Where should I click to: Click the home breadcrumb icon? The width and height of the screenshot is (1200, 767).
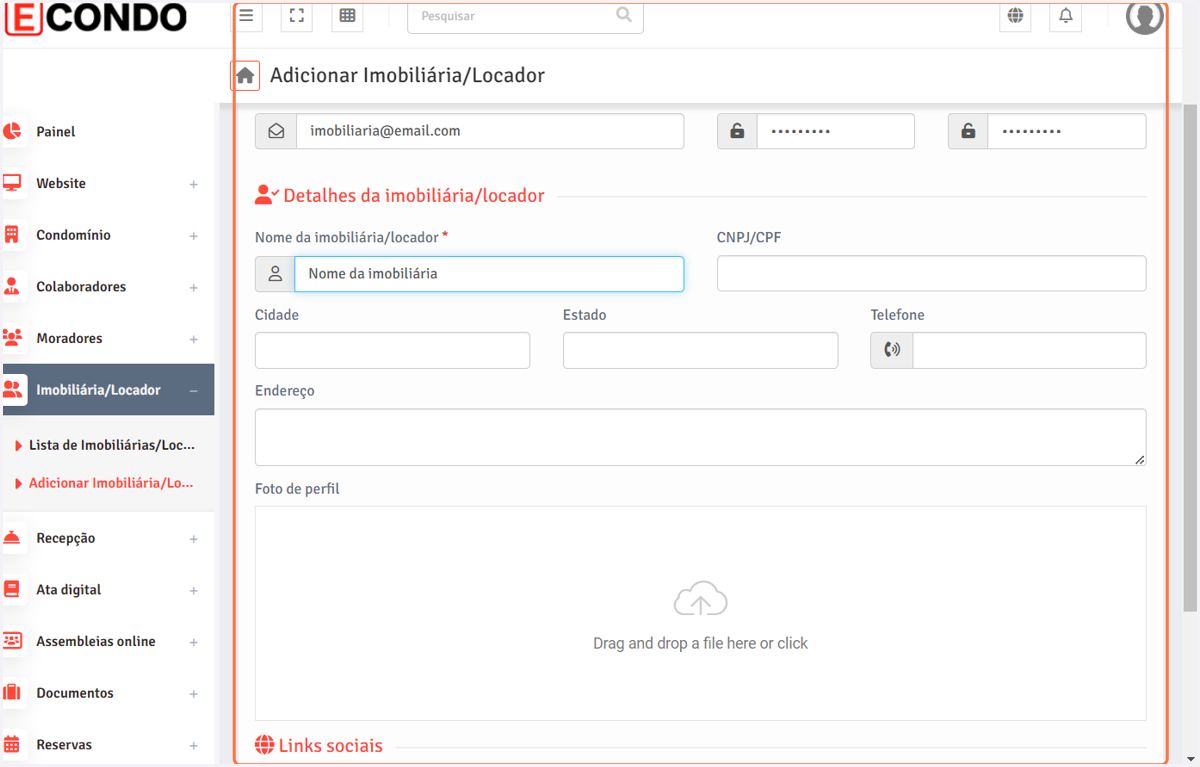245,76
